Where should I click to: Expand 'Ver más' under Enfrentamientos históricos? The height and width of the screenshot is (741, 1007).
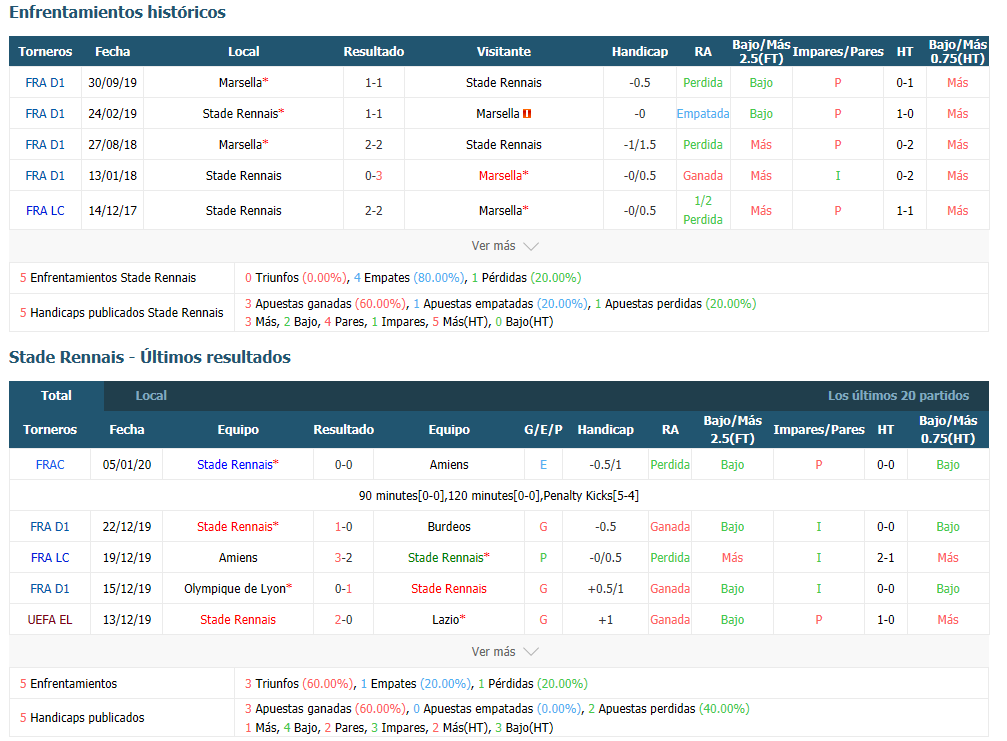click(x=504, y=246)
